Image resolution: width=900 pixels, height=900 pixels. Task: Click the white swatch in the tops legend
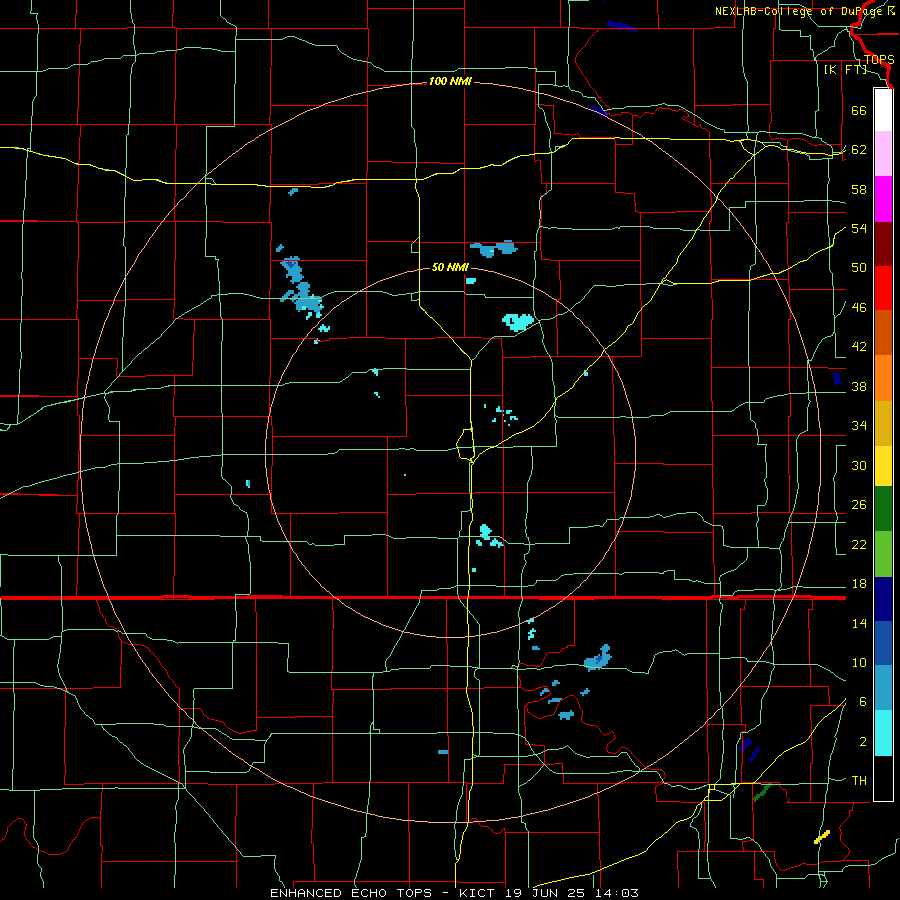883,110
